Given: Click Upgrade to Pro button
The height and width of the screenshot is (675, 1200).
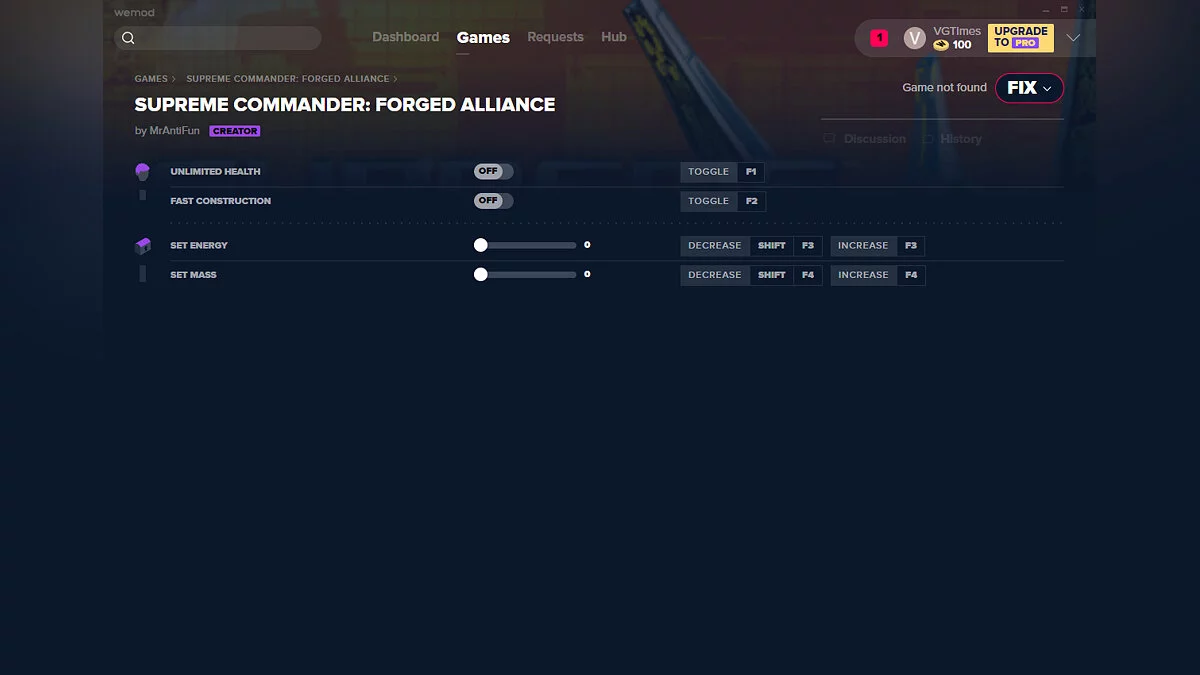Looking at the screenshot, I should (1021, 38).
